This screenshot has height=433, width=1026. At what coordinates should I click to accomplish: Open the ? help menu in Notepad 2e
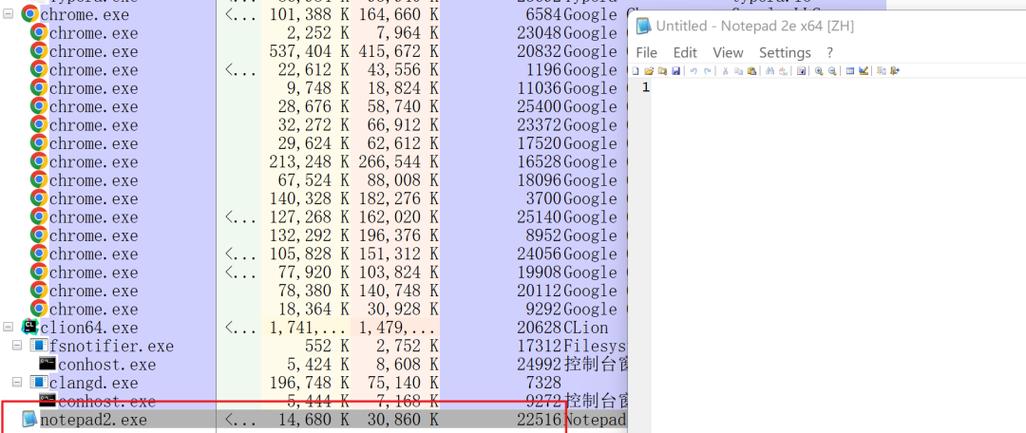point(830,52)
